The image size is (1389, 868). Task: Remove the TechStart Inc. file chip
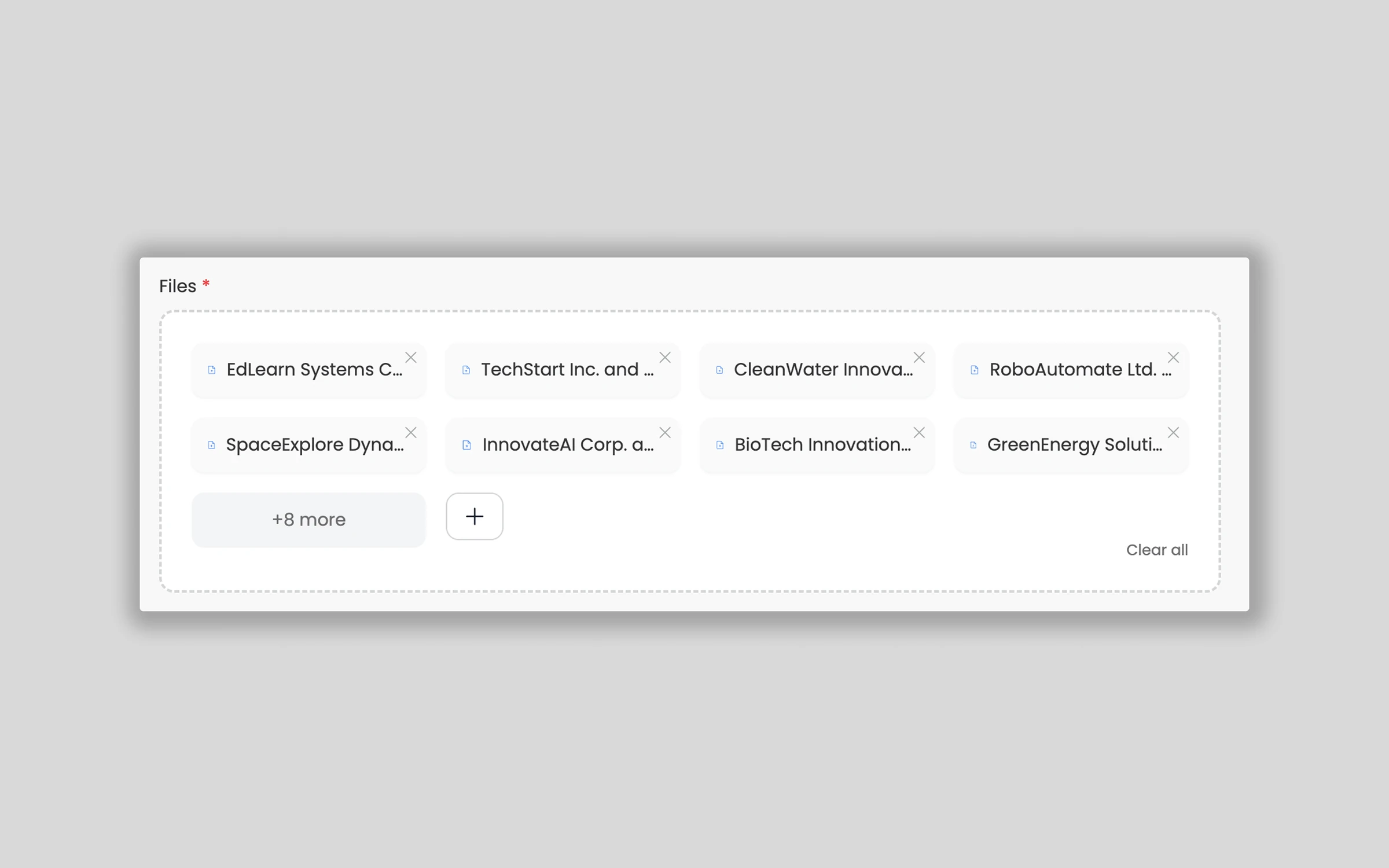point(665,358)
